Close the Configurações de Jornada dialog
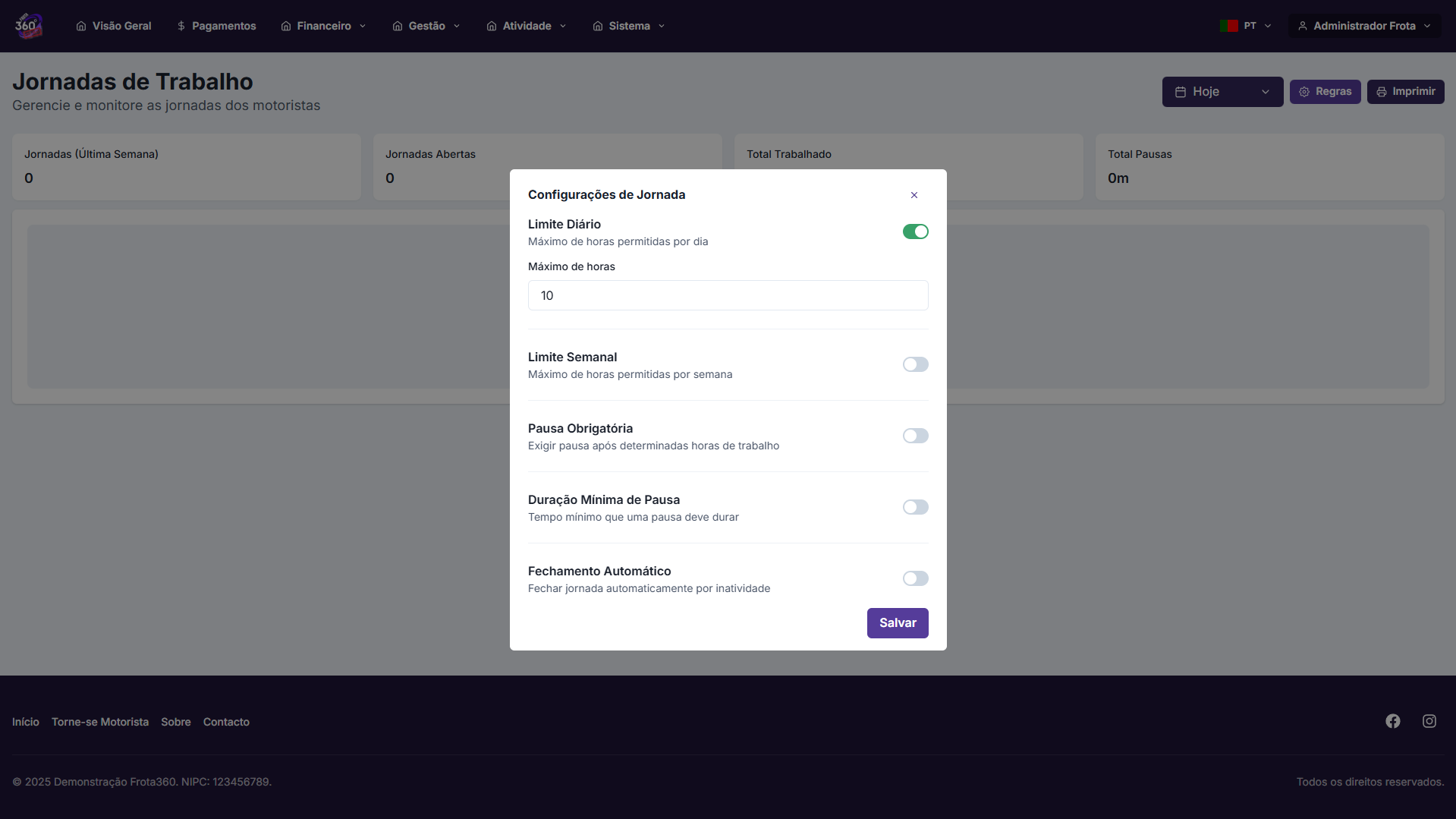1456x819 pixels. [x=914, y=195]
